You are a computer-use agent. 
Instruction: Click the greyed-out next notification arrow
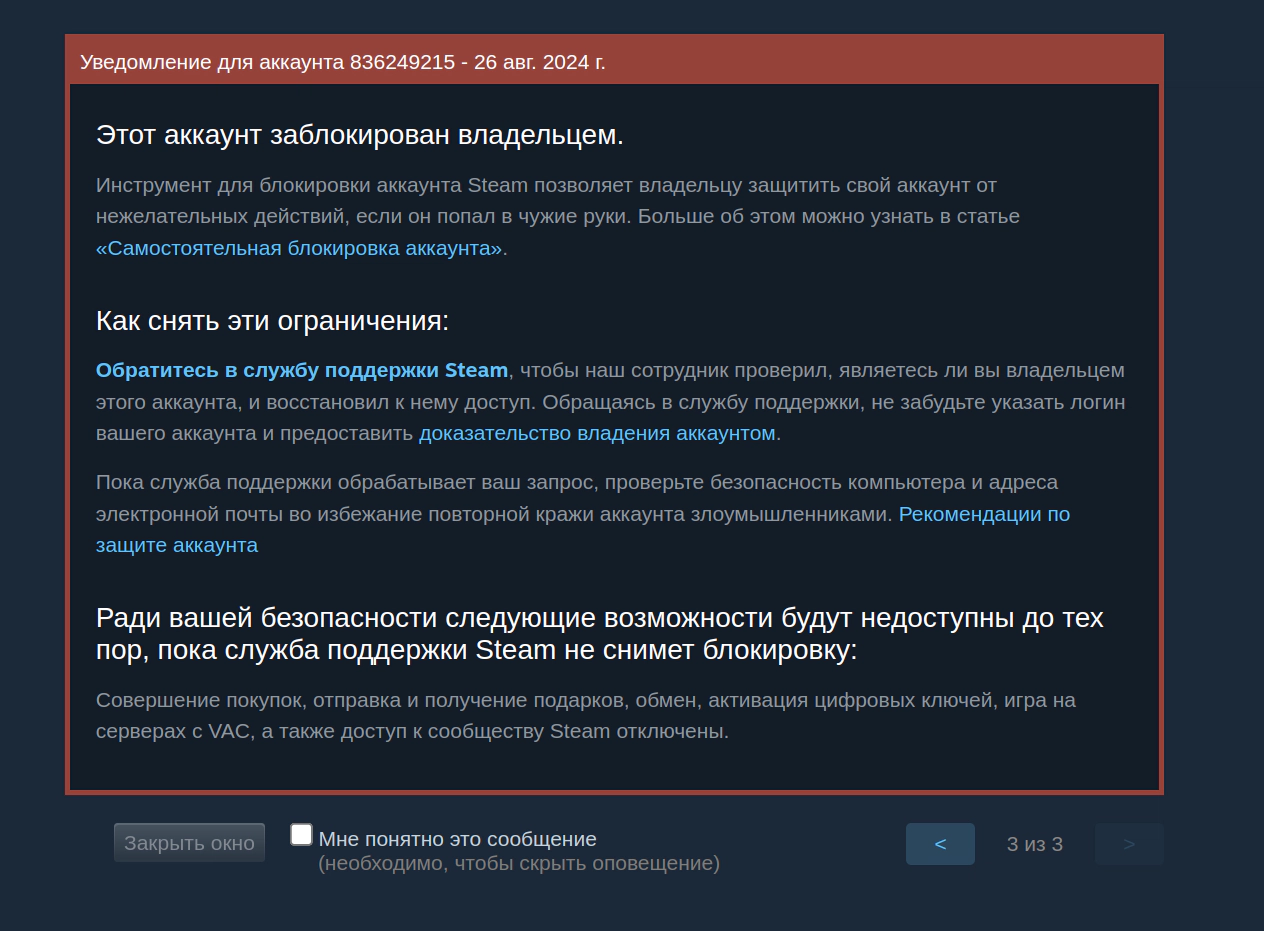coord(1129,844)
